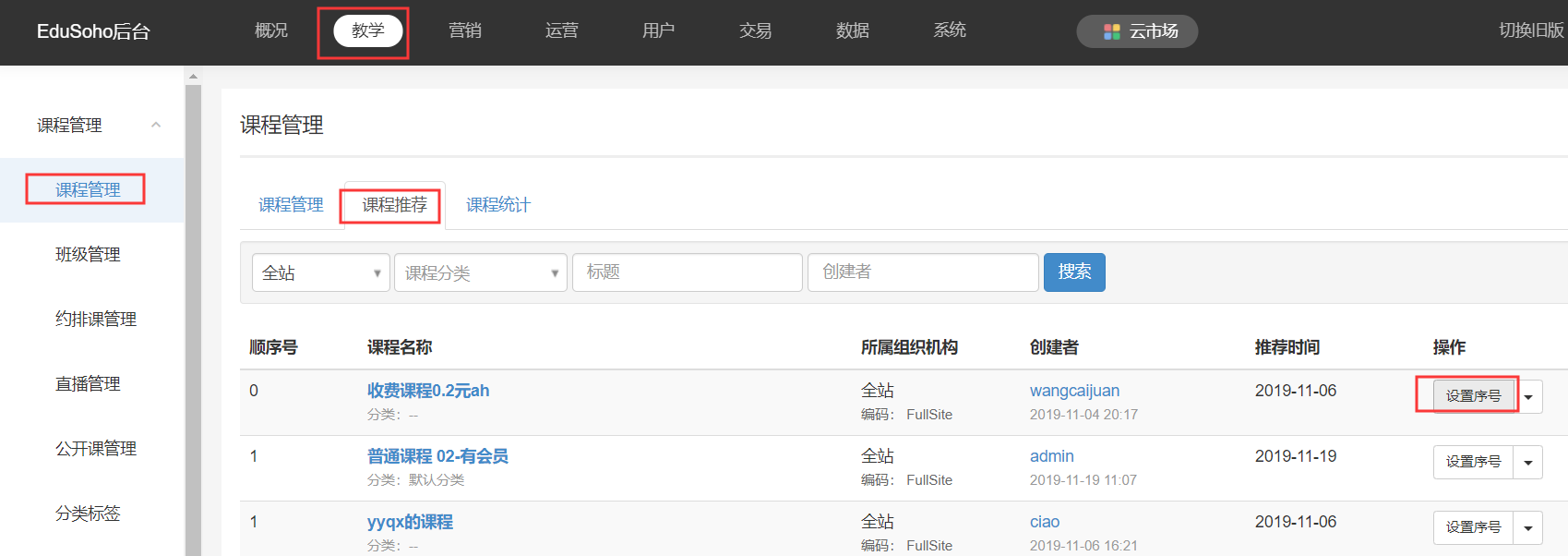Open dropdown arrow beside first 设置序号 button
The width and height of the screenshot is (1568, 556).
(x=1528, y=397)
